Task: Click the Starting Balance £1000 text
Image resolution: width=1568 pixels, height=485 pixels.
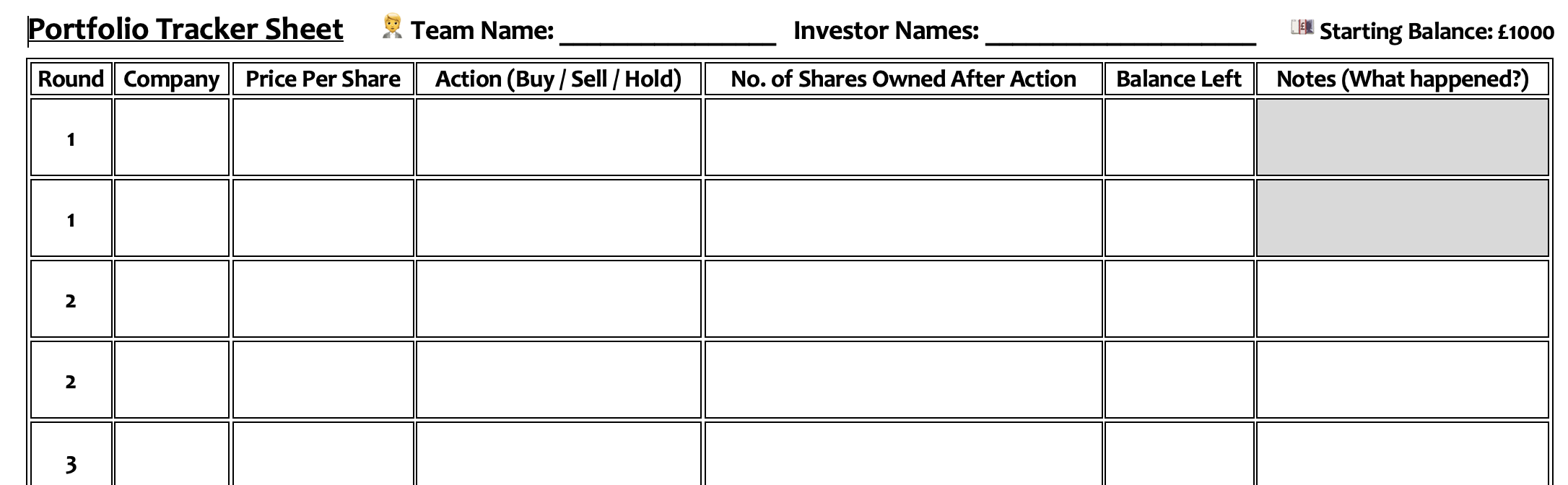Action: coord(1437,31)
